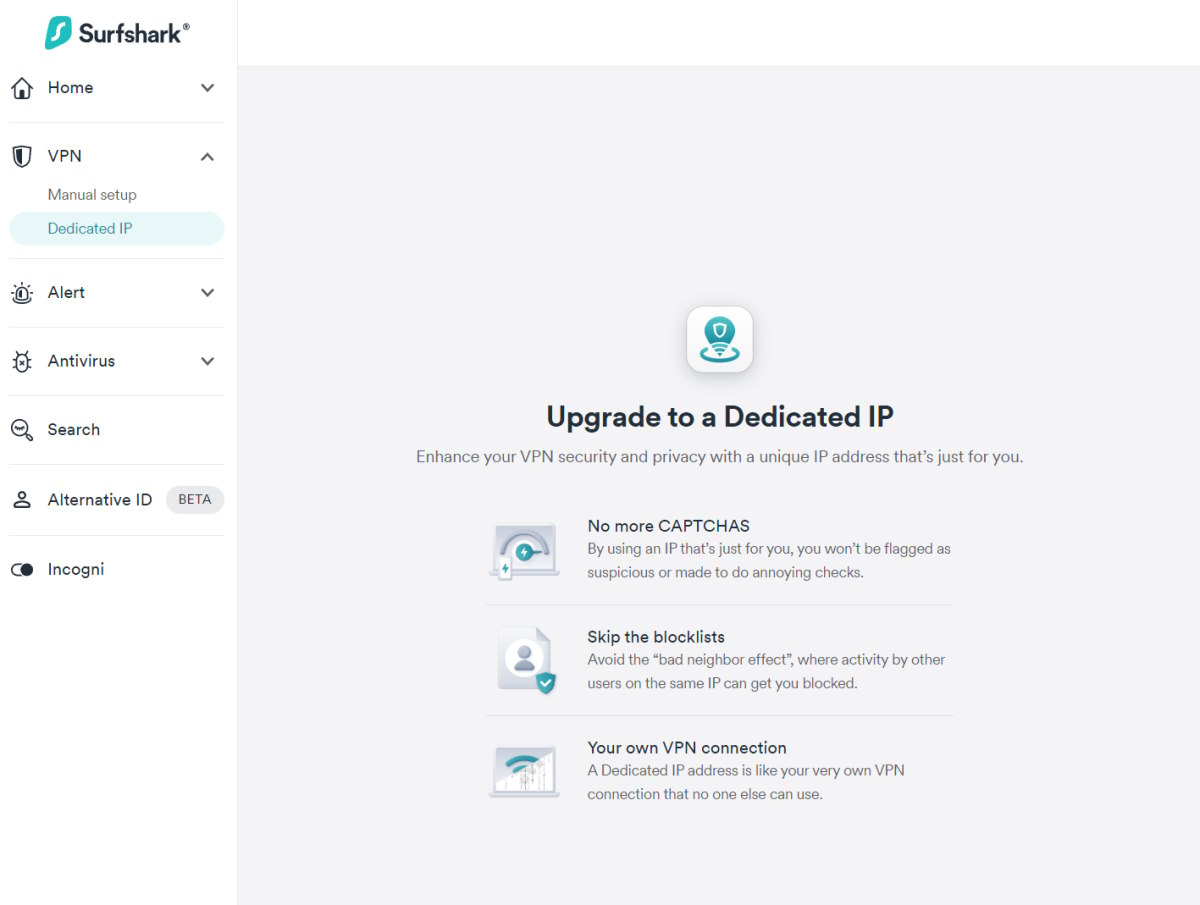Expand the Antivirus section chevron
The image size is (1200, 905).
tap(207, 362)
